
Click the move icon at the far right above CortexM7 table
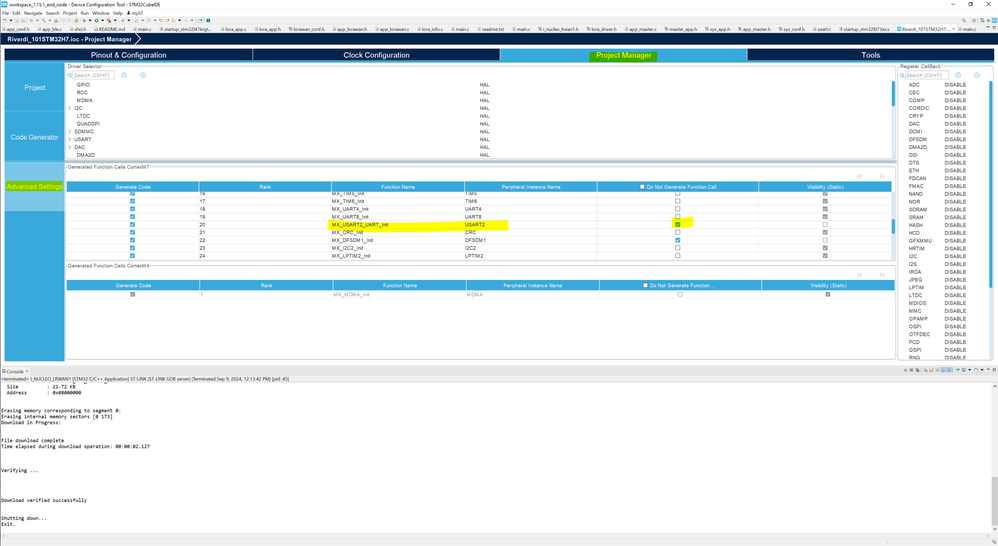882,176
